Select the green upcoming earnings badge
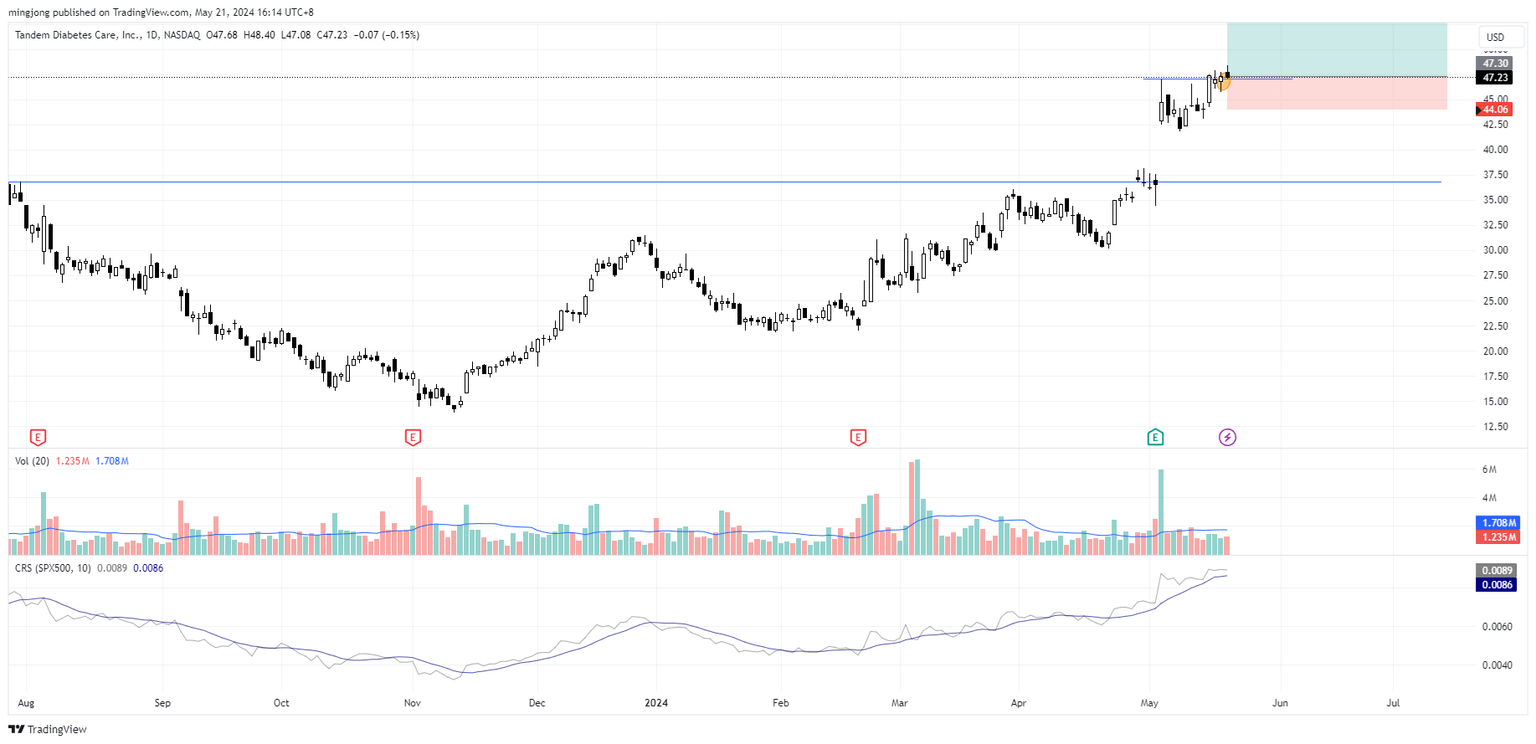This screenshot has width=1536, height=744. 1157,437
